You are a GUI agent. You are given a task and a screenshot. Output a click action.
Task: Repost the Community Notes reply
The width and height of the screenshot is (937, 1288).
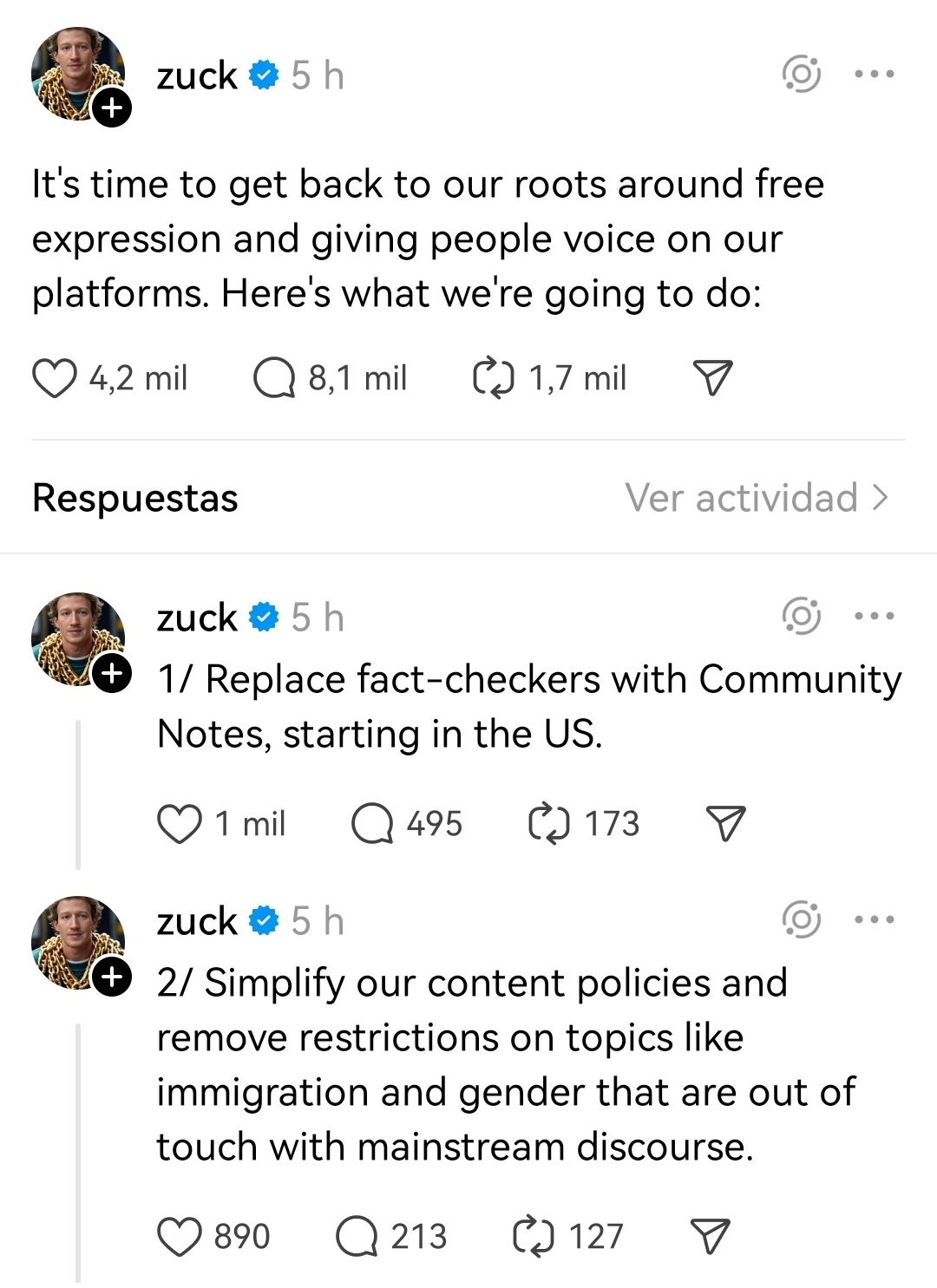click(x=549, y=824)
